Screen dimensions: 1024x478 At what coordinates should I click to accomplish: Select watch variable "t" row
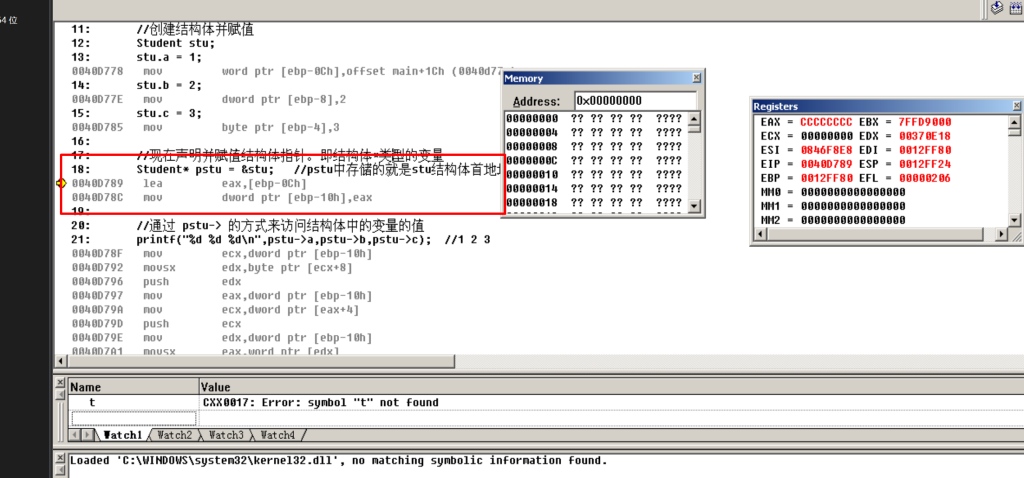(133, 403)
